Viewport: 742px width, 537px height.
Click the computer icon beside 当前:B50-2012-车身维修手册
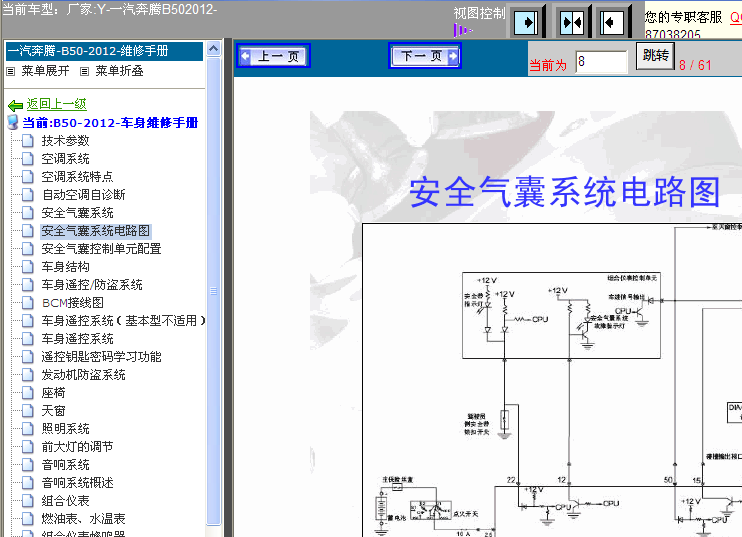tap(13, 122)
